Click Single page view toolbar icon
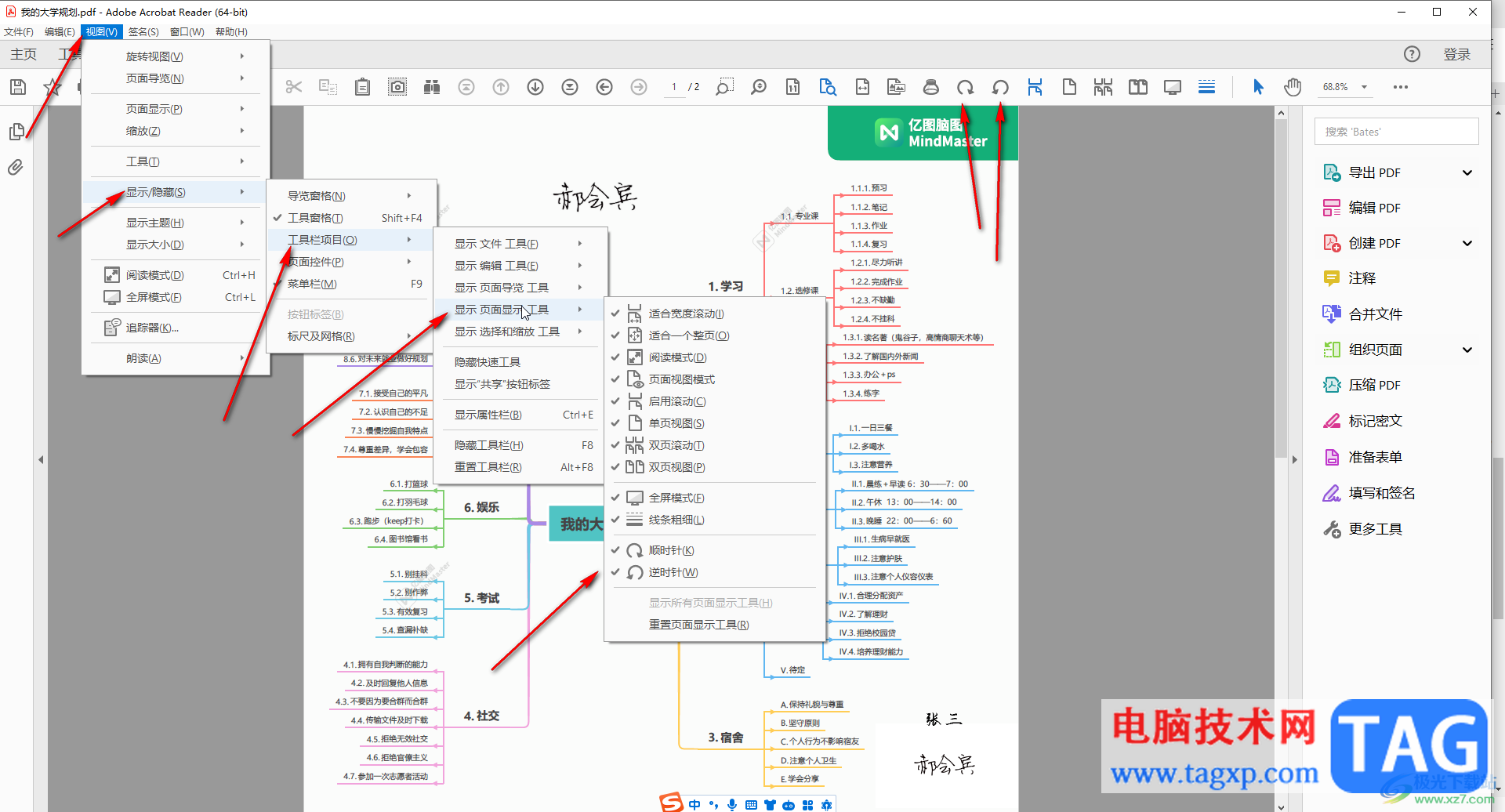The image size is (1505, 812). coord(1069,87)
